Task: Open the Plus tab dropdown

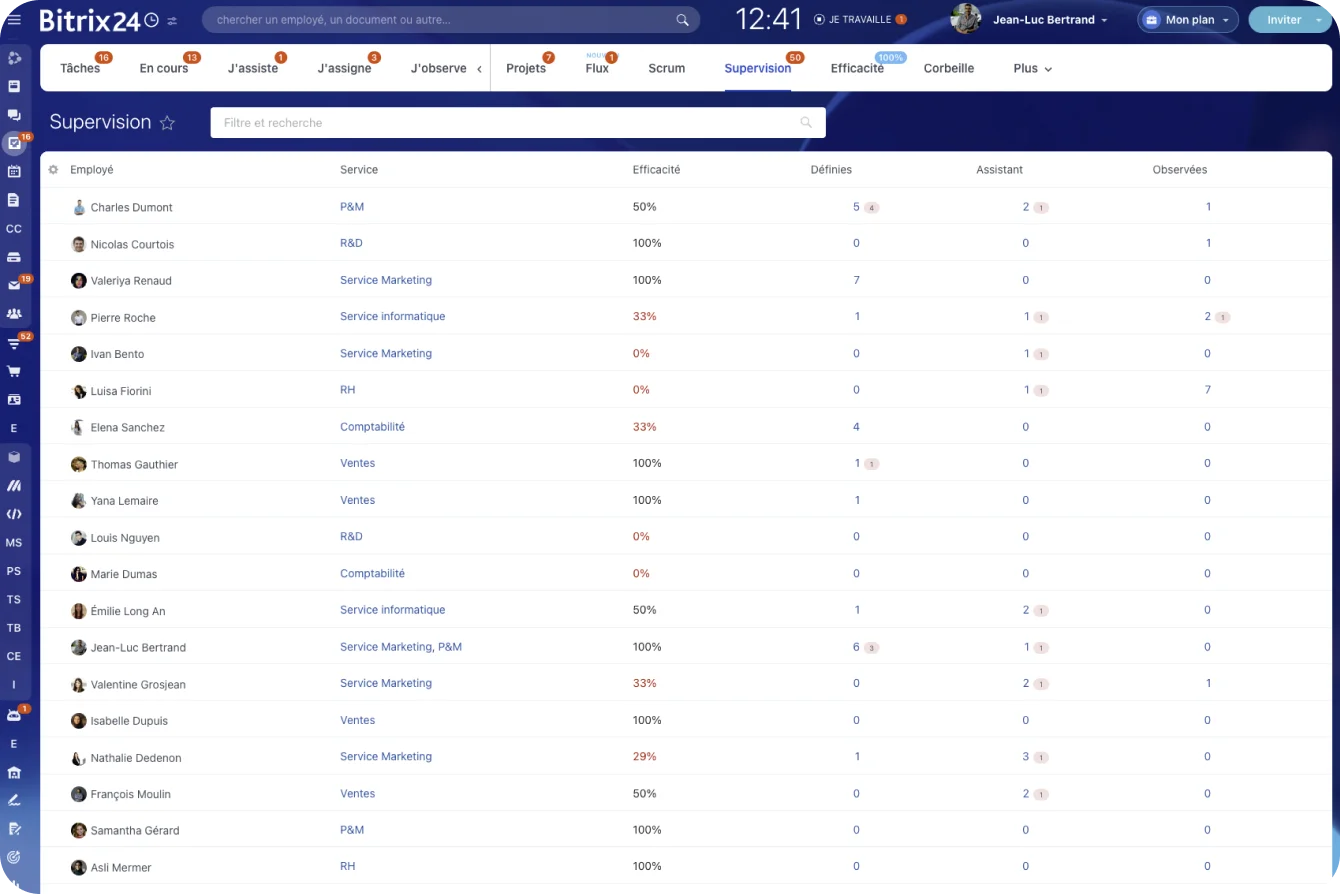Action: pyautogui.click(x=1031, y=68)
